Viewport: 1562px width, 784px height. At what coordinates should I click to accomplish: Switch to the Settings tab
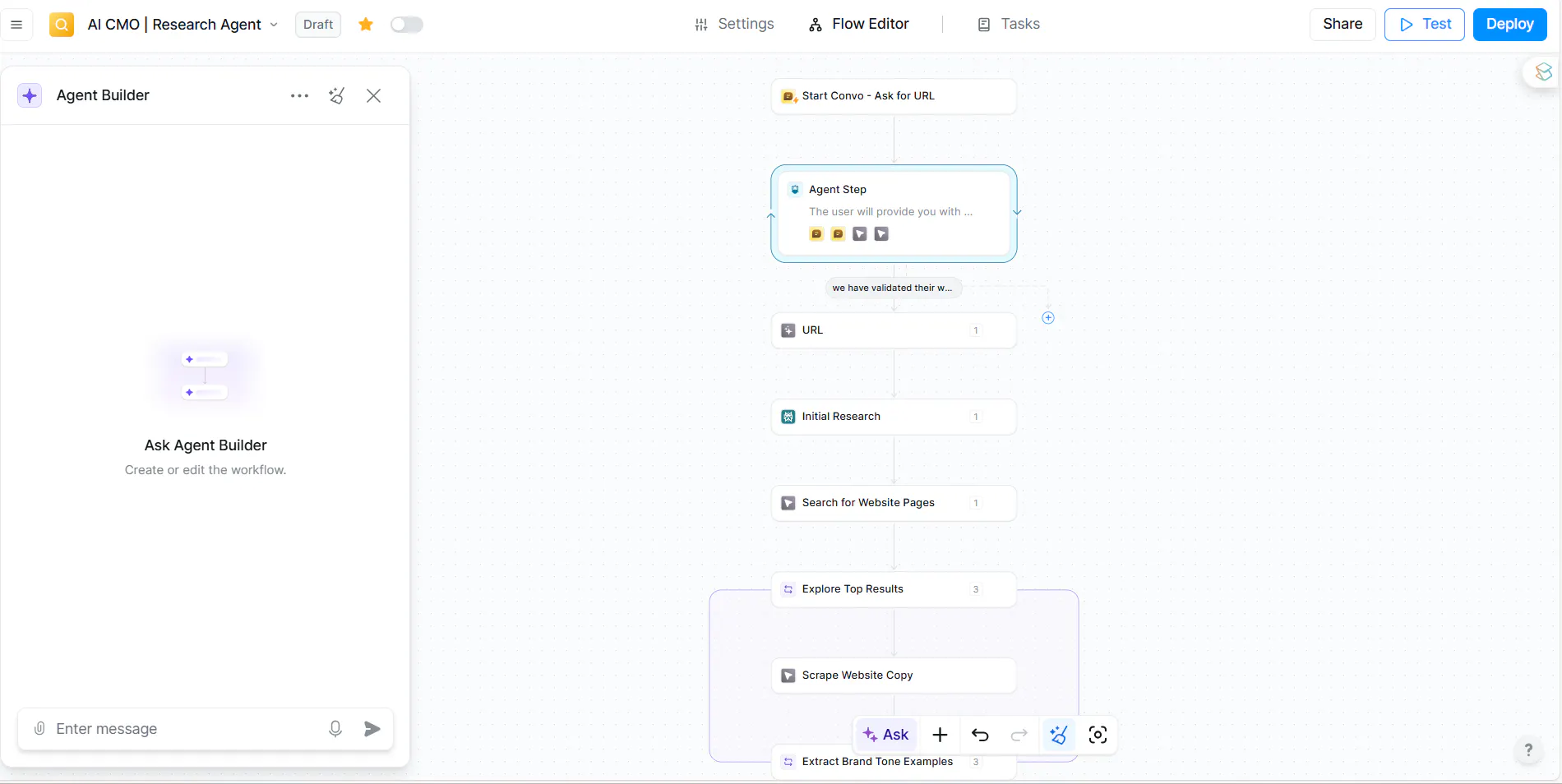(x=734, y=25)
